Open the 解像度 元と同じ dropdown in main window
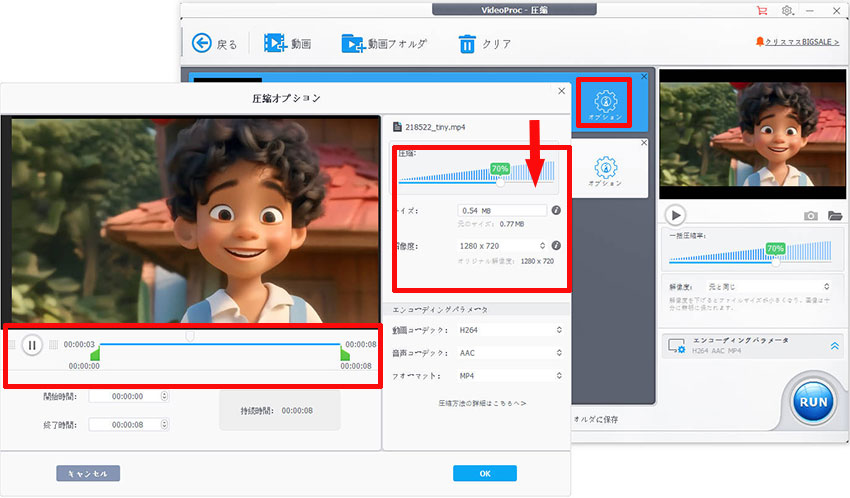The width and height of the screenshot is (850, 498). (x=768, y=286)
